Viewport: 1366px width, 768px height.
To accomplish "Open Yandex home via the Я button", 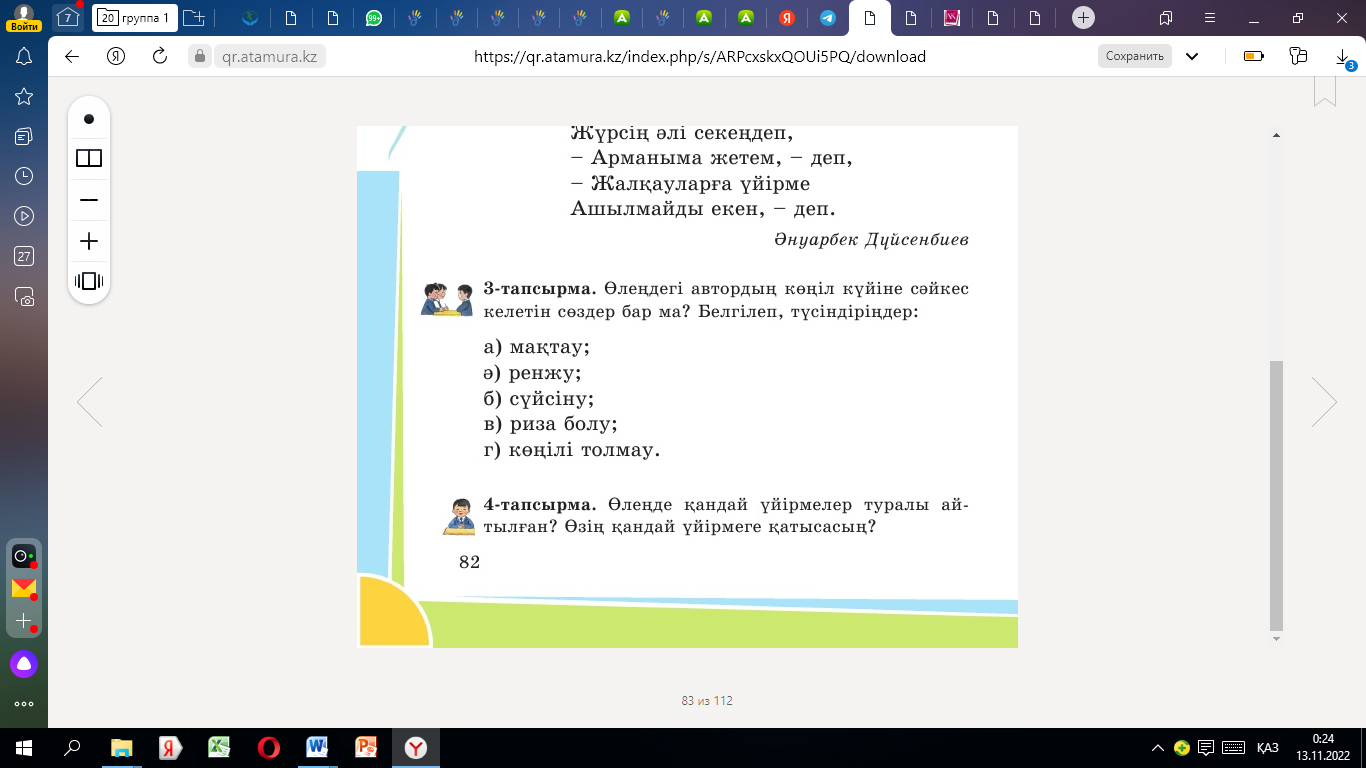I will [116, 56].
